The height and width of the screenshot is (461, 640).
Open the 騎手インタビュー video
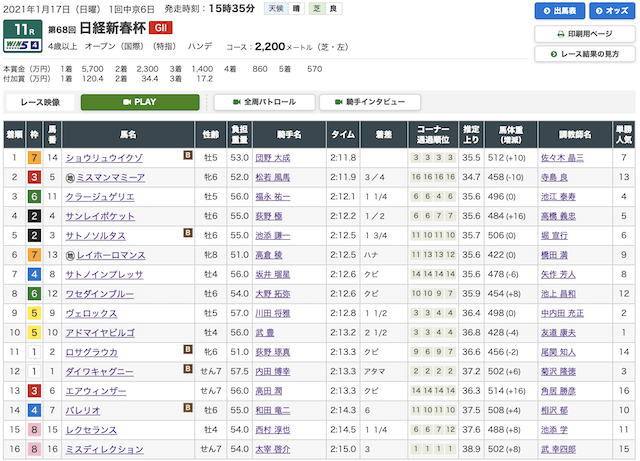(x=370, y=102)
